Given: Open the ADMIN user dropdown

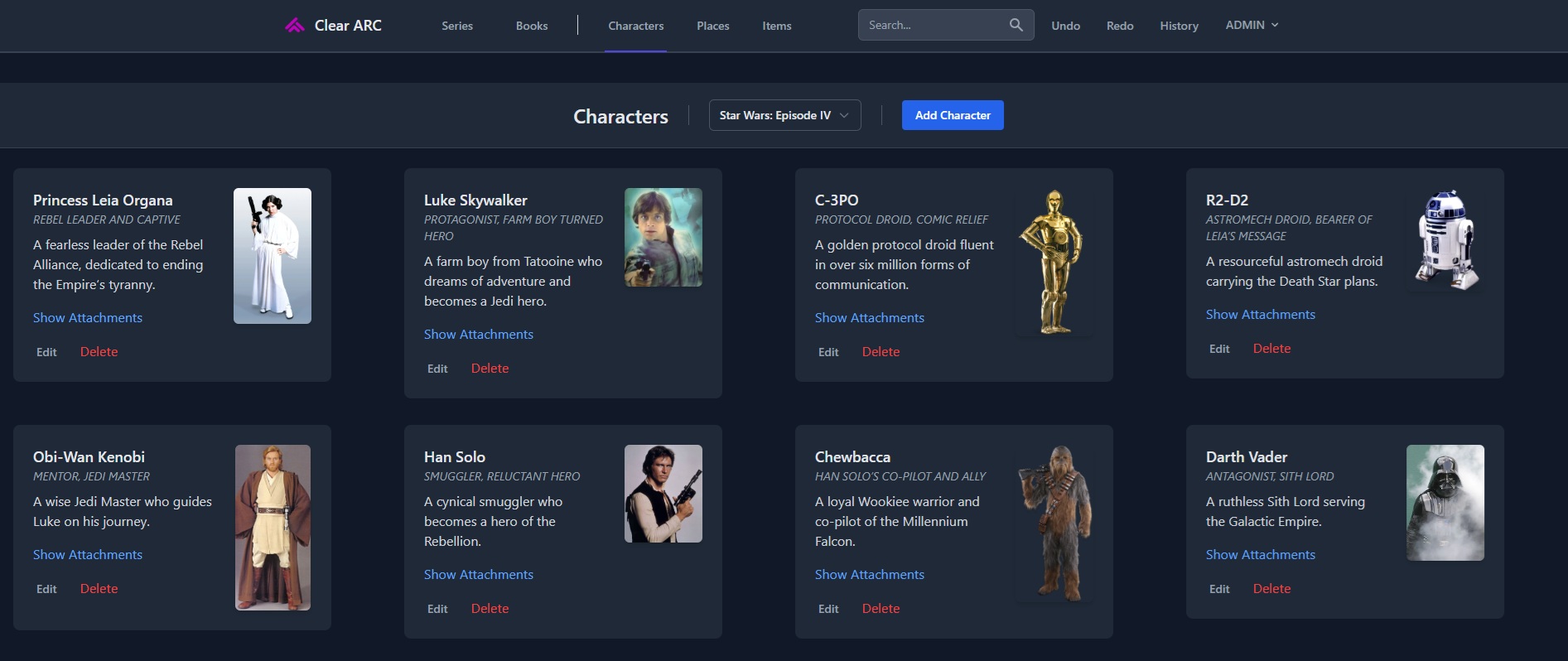Looking at the screenshot, I should tap(1252, 25).
